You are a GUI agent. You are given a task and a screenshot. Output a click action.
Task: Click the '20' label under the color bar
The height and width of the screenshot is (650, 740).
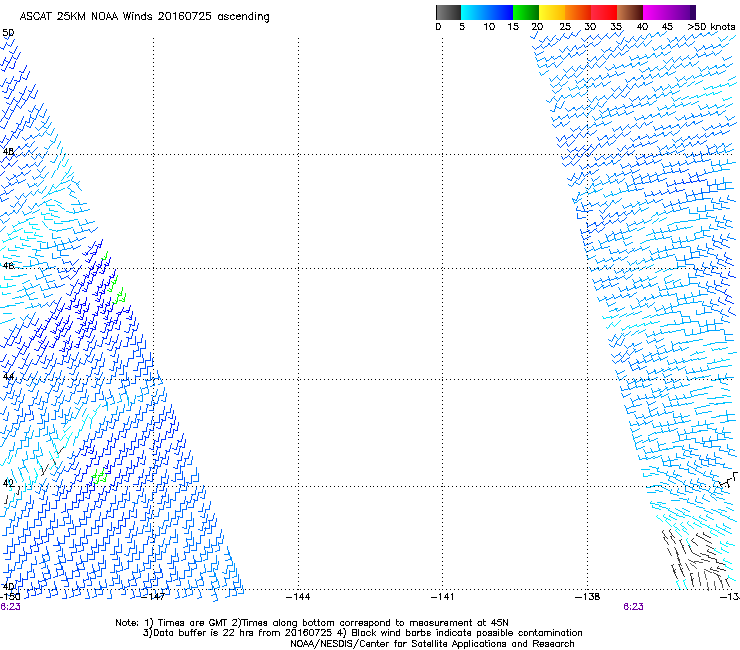pyautogui.click(x=537, y=27)
